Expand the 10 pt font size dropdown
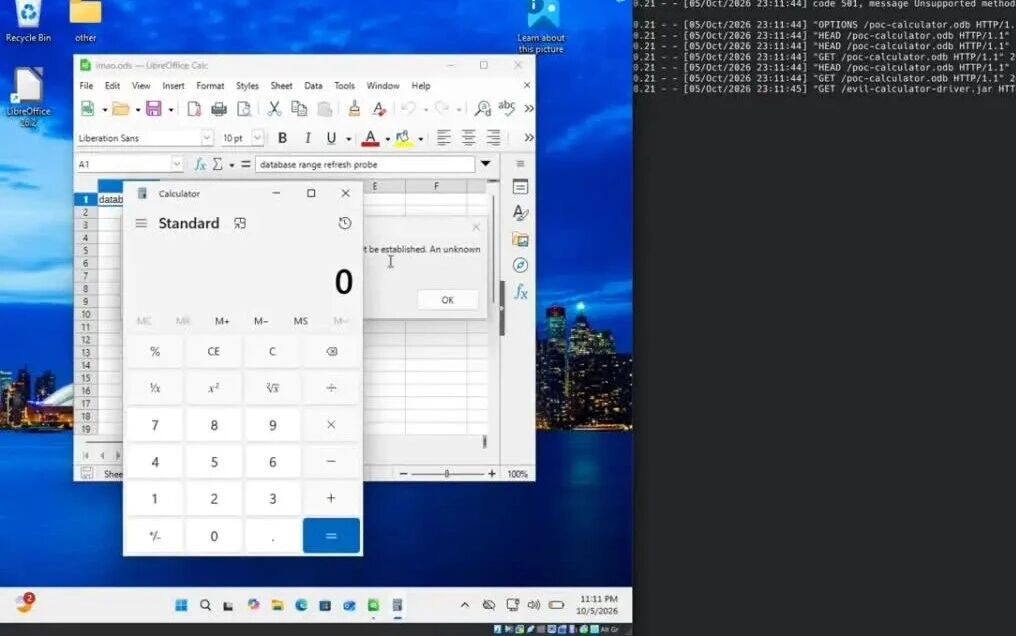 pyautogui.click(x=258, y=138)
